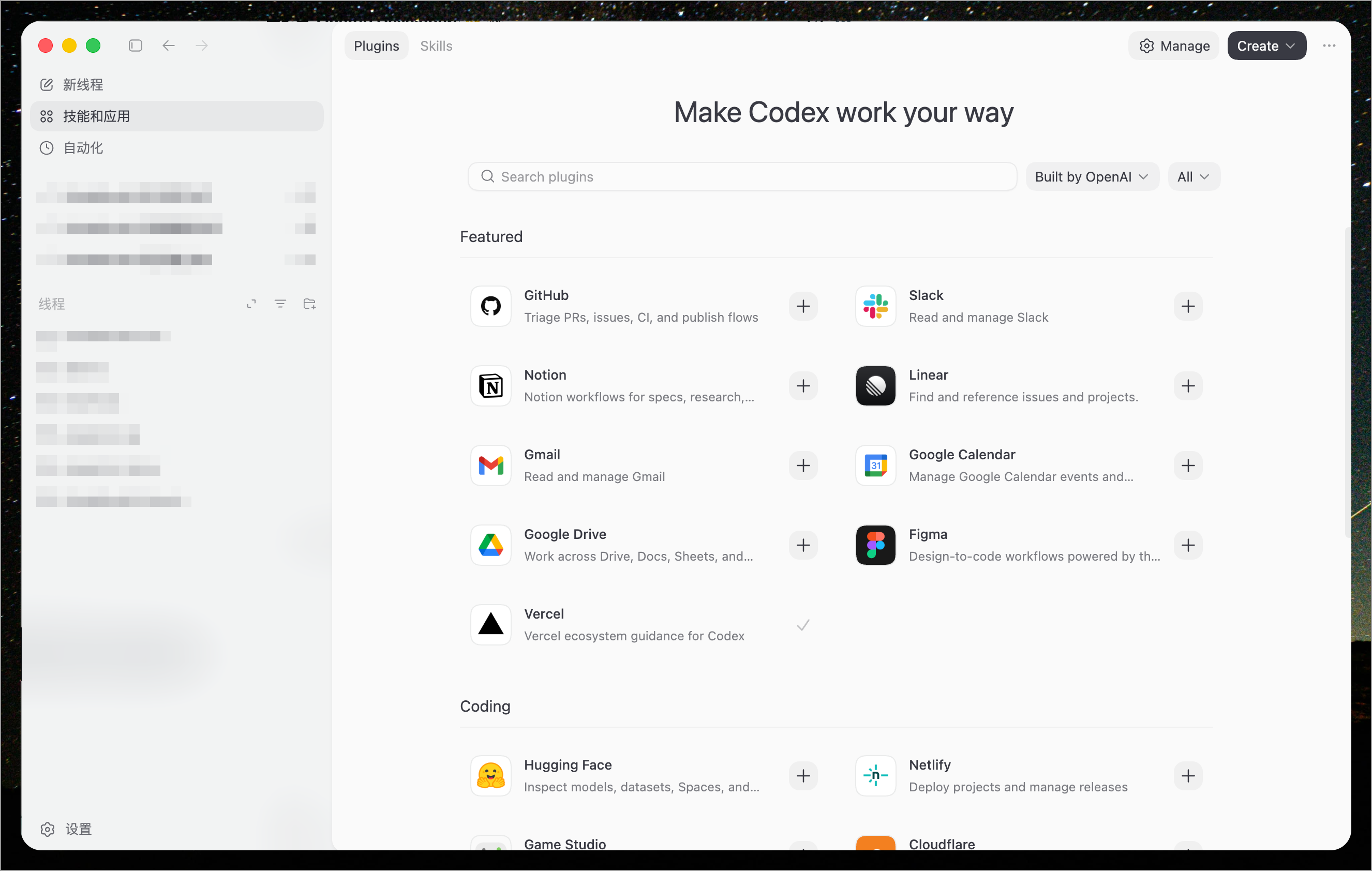Focus the Search plugins field
Screen dimensions: 1372x871
pos(742,176)
